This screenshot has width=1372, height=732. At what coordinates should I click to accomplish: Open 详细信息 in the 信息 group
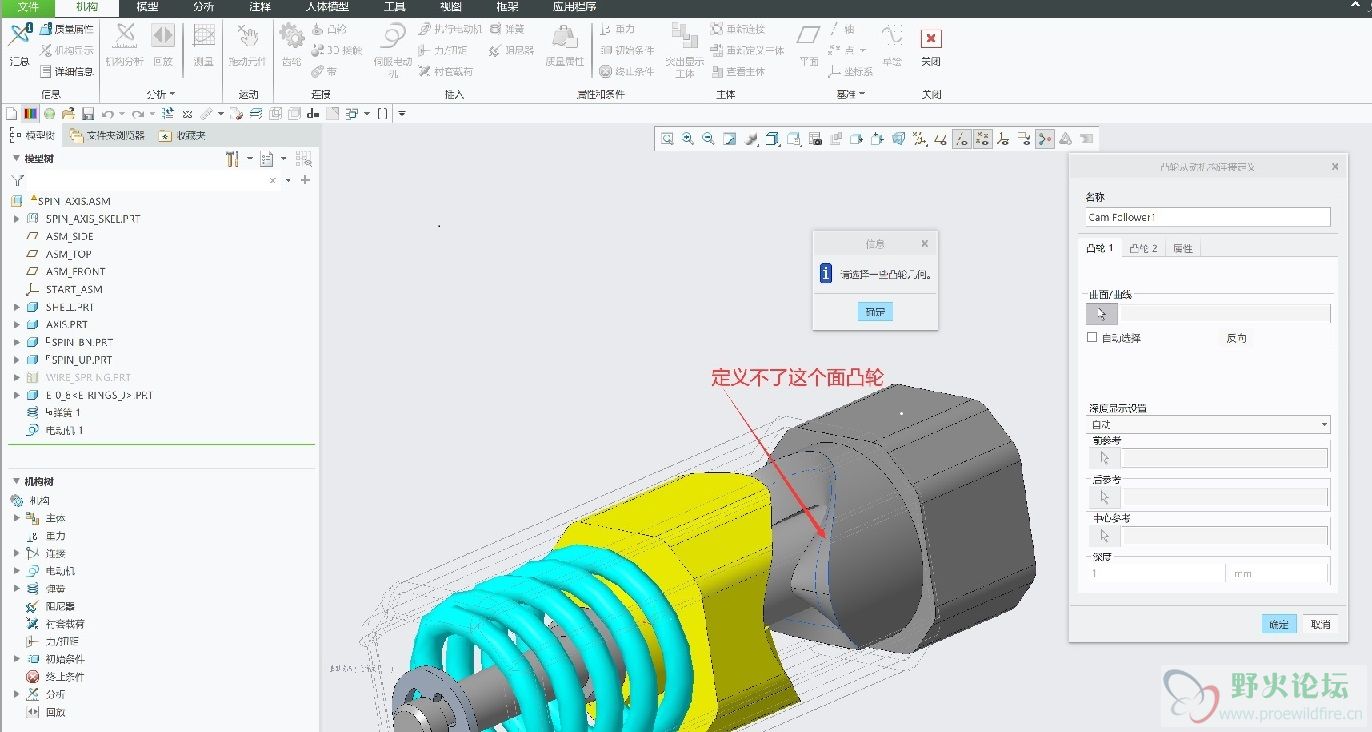pyautogui.click(x=66, y=71)
